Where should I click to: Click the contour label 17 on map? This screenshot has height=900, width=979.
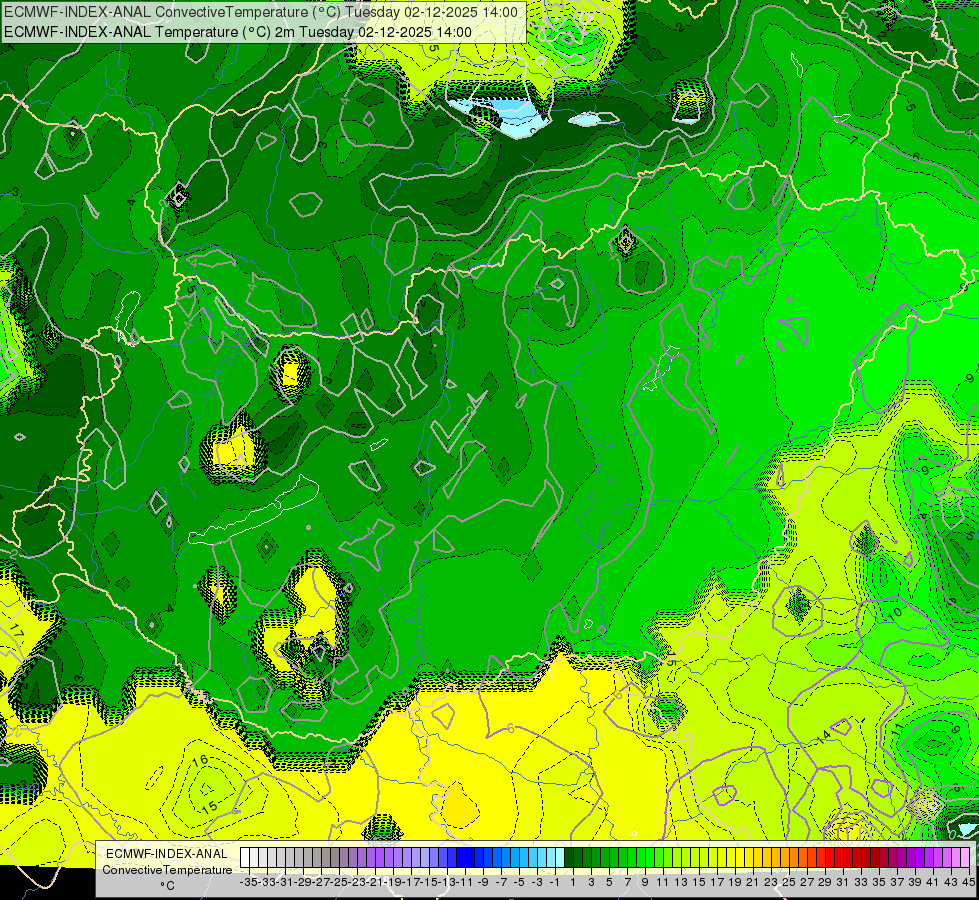[17, 630]
